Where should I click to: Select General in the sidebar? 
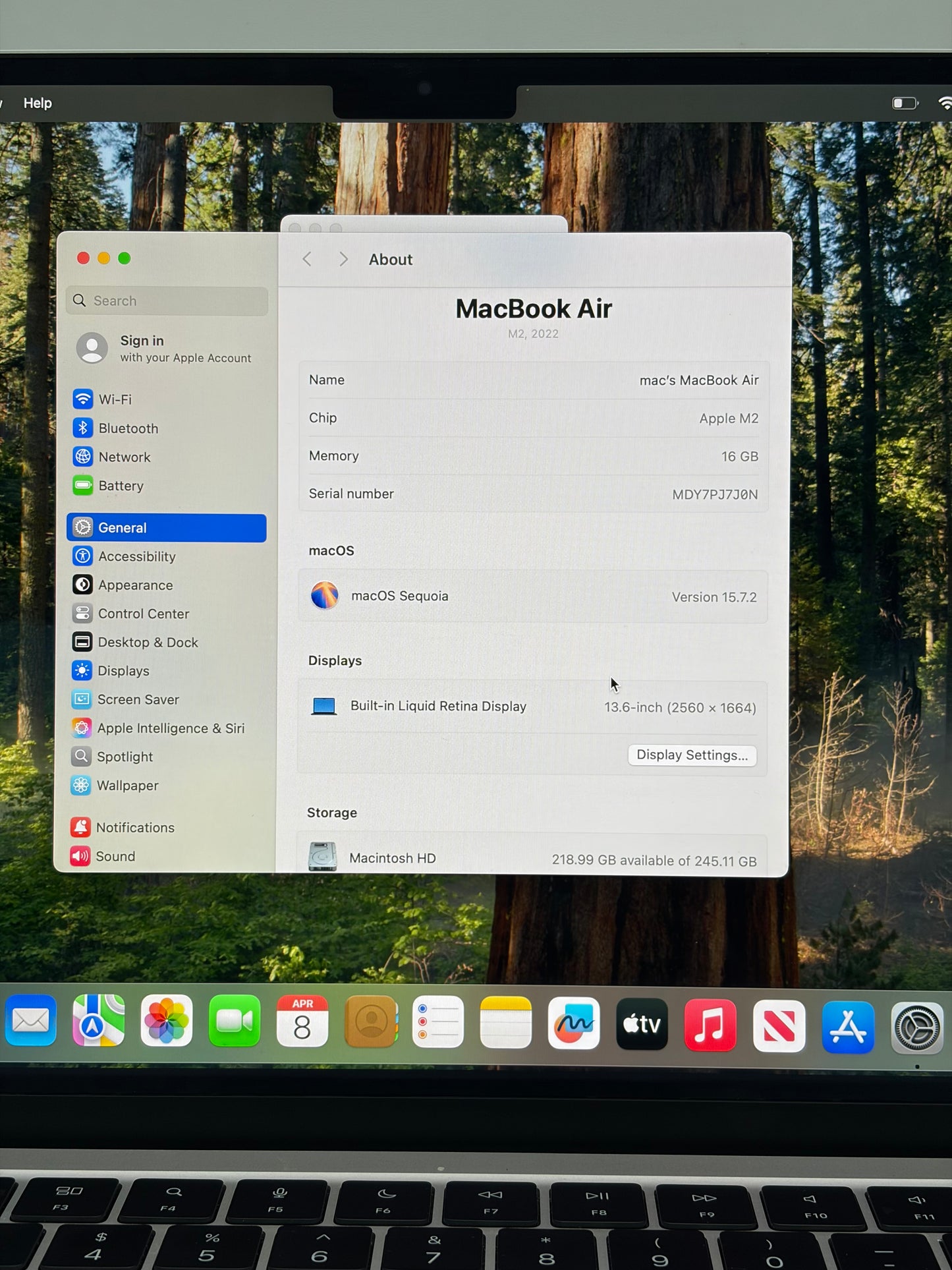point(167,528)
